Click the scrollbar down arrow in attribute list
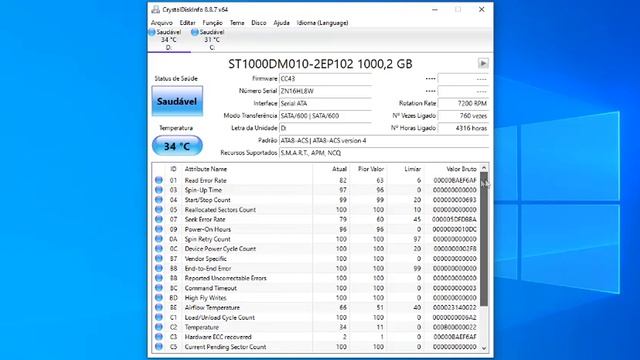 484,348
